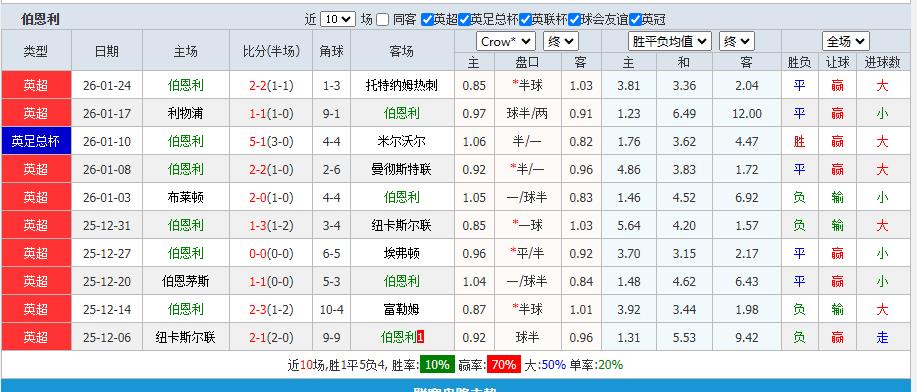Screen dimensions: 917x392
Task: Click the 比分(半场) column header
Action: click(271, 51)
